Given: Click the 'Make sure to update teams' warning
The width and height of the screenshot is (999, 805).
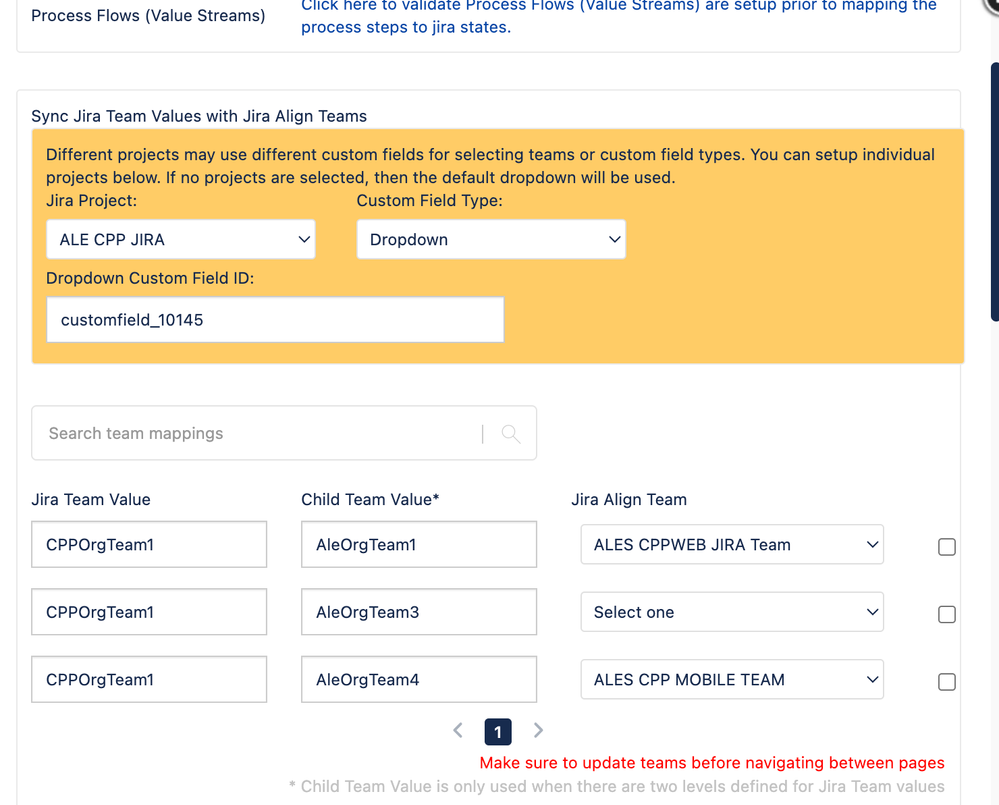Looking at the screenshot, I should (712, 763).
